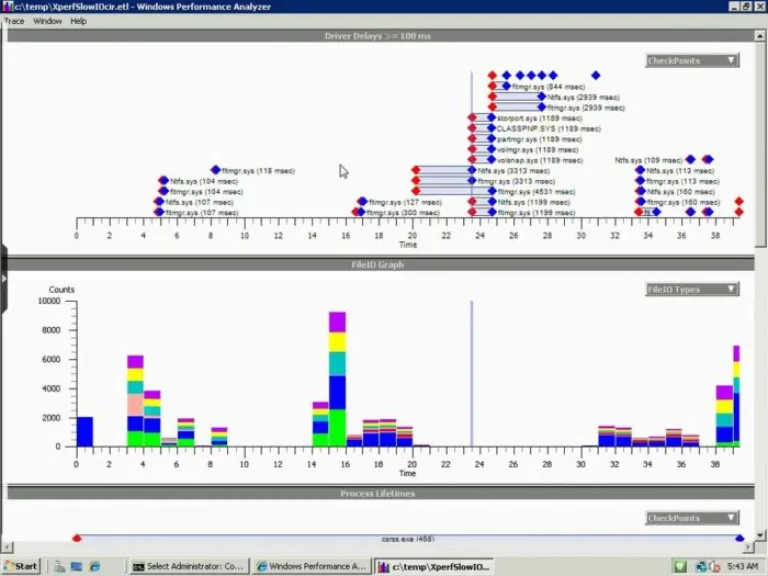Click the Ntfs.sys (104 msec) label

204,181
